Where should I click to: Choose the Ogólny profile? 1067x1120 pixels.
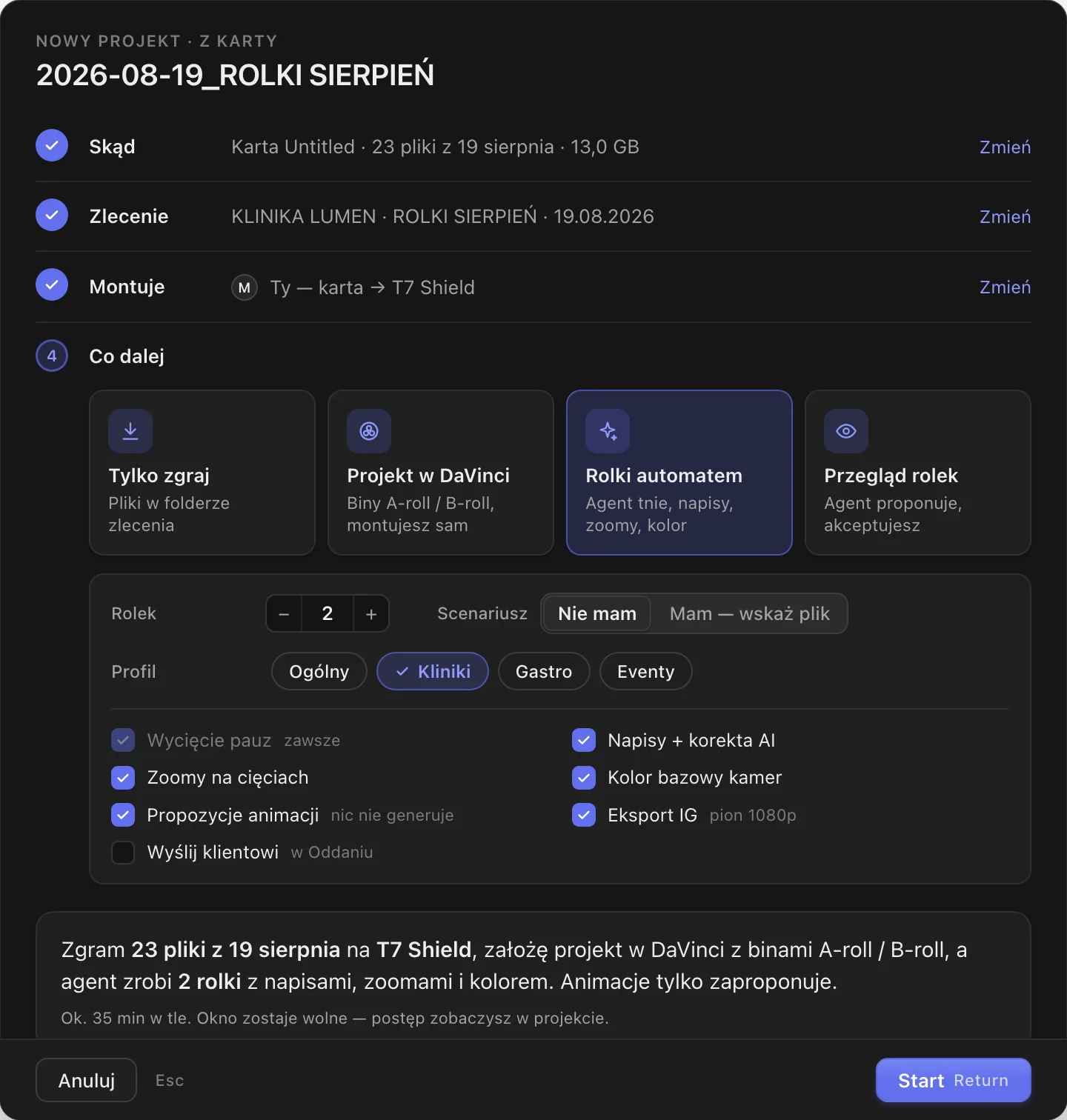319,671
